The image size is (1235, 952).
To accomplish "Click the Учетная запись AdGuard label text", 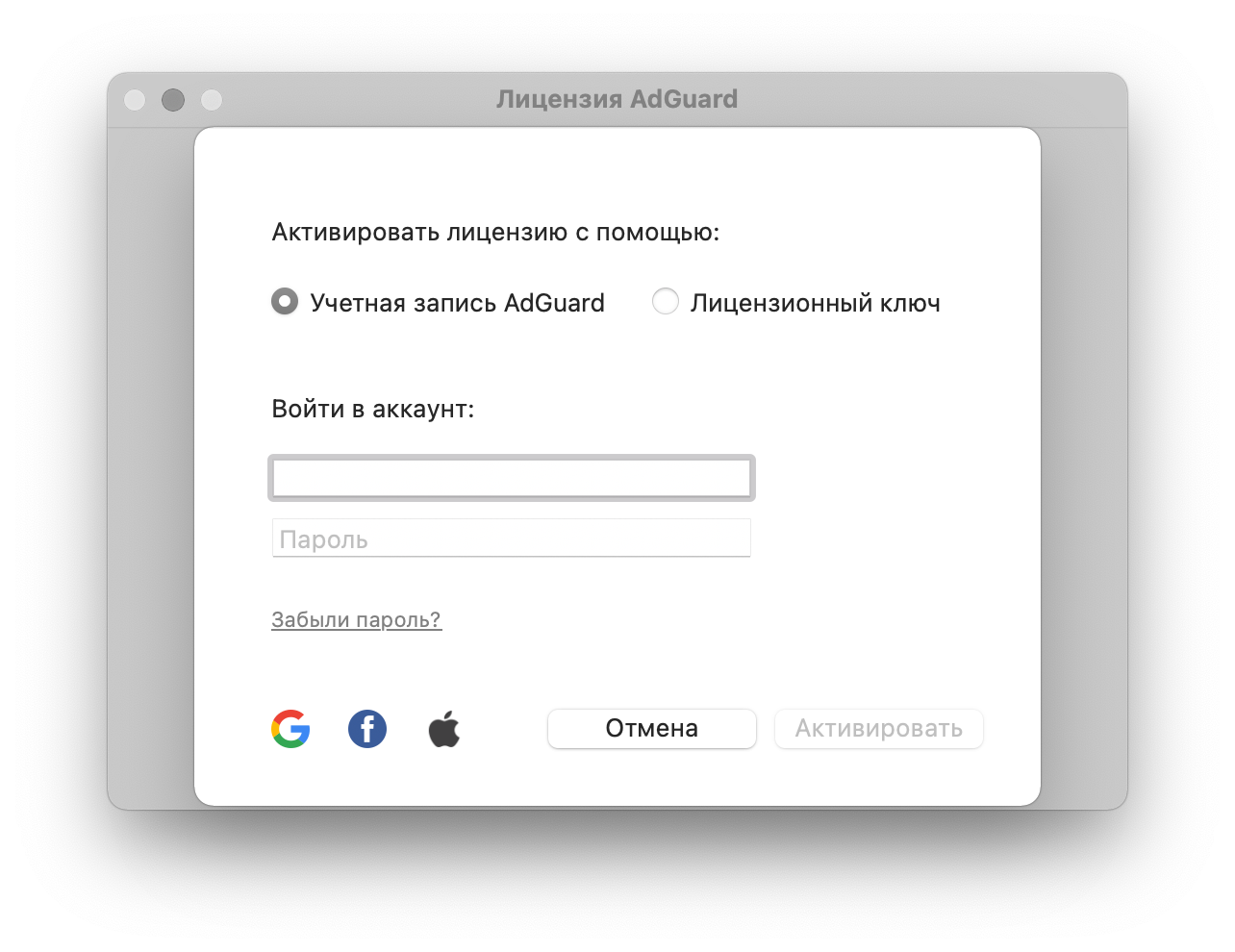I will [x=457, y=303].
